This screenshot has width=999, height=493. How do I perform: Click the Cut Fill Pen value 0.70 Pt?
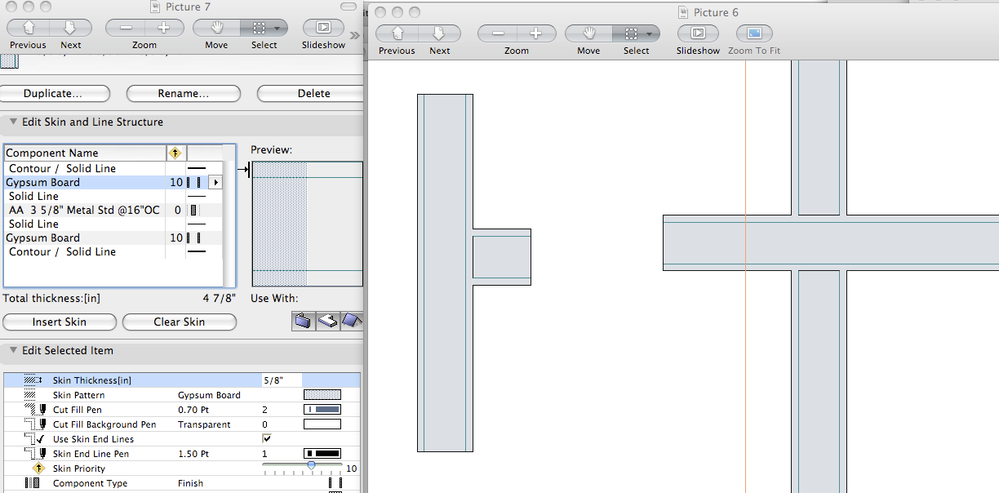[192, 410]
